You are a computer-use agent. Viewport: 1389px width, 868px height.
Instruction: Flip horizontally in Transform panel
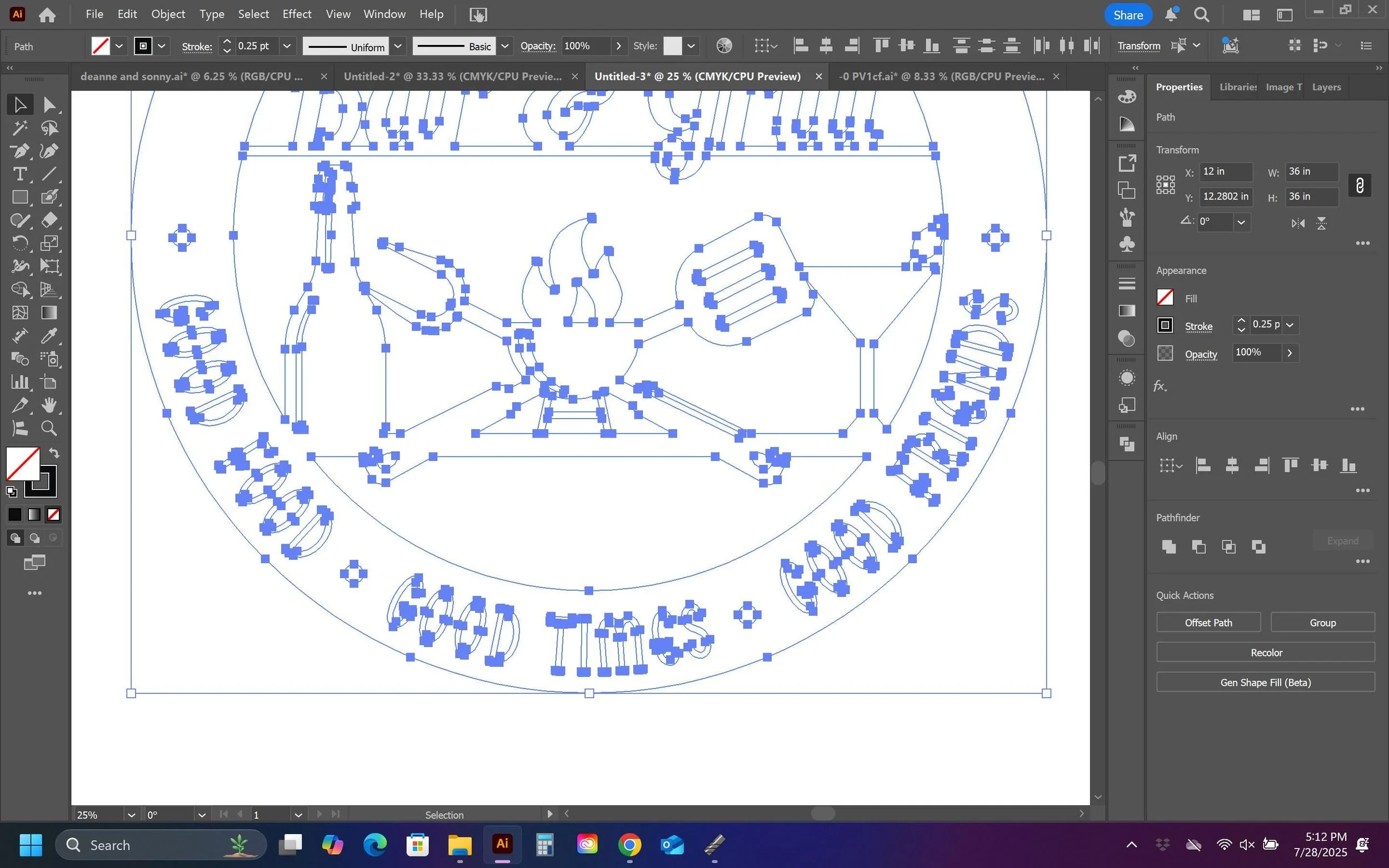coord(1298,223)
